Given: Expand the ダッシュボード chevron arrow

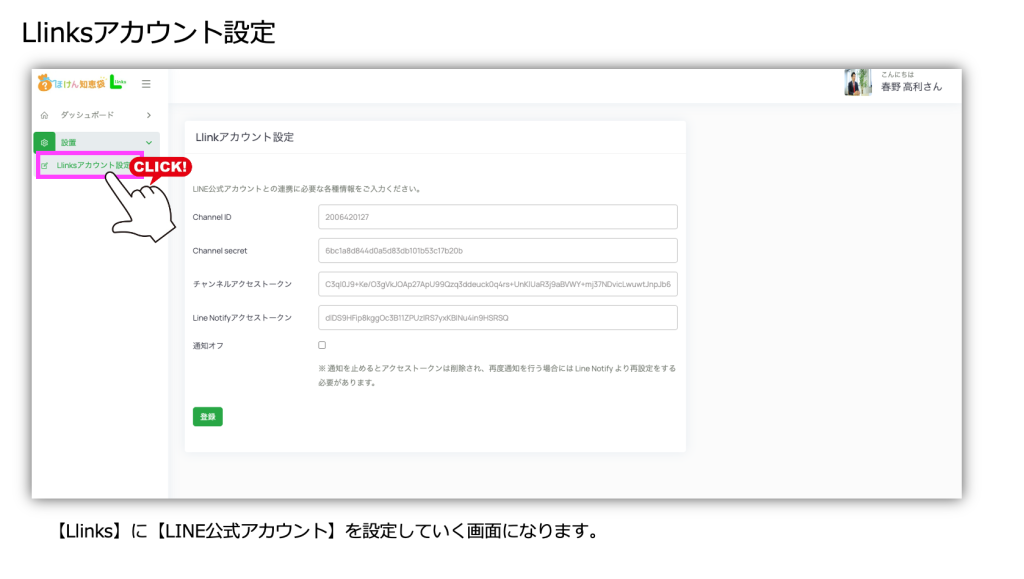Looking at the screenshot, I should (149, 116).
